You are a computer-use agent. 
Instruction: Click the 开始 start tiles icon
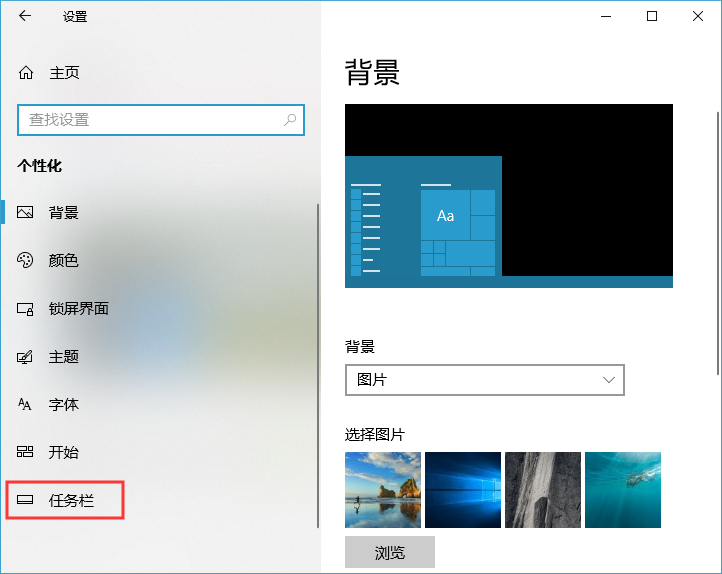25,452
